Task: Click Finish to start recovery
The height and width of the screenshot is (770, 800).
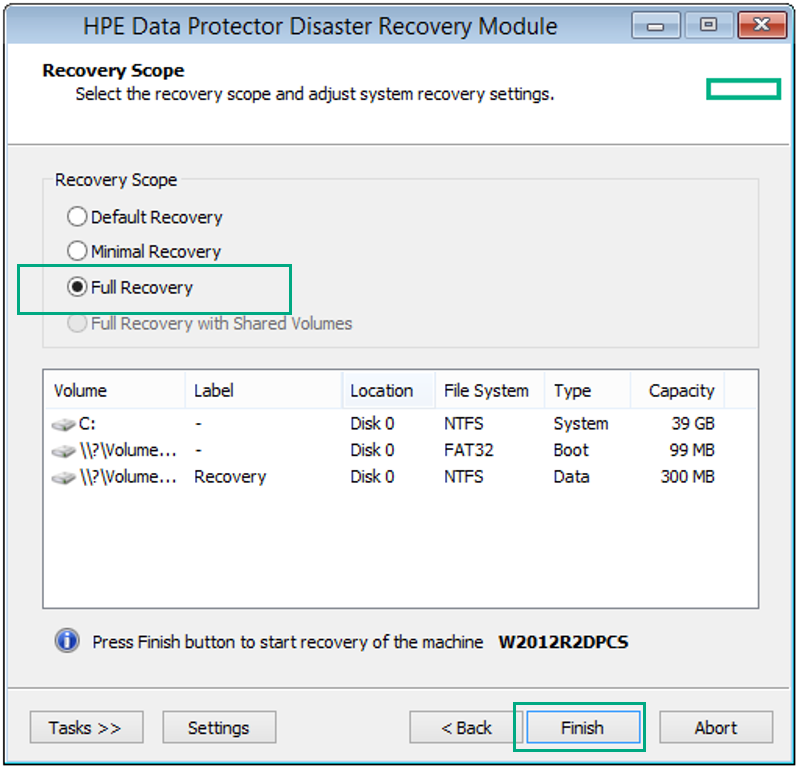Action: (583, 727)
